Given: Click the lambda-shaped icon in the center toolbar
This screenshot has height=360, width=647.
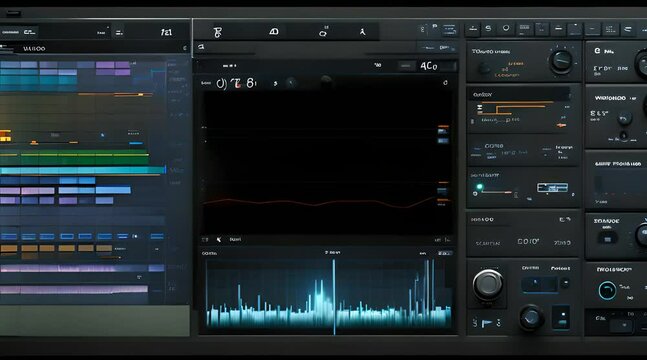Looking at the screenshot, I should coord(363,32).
